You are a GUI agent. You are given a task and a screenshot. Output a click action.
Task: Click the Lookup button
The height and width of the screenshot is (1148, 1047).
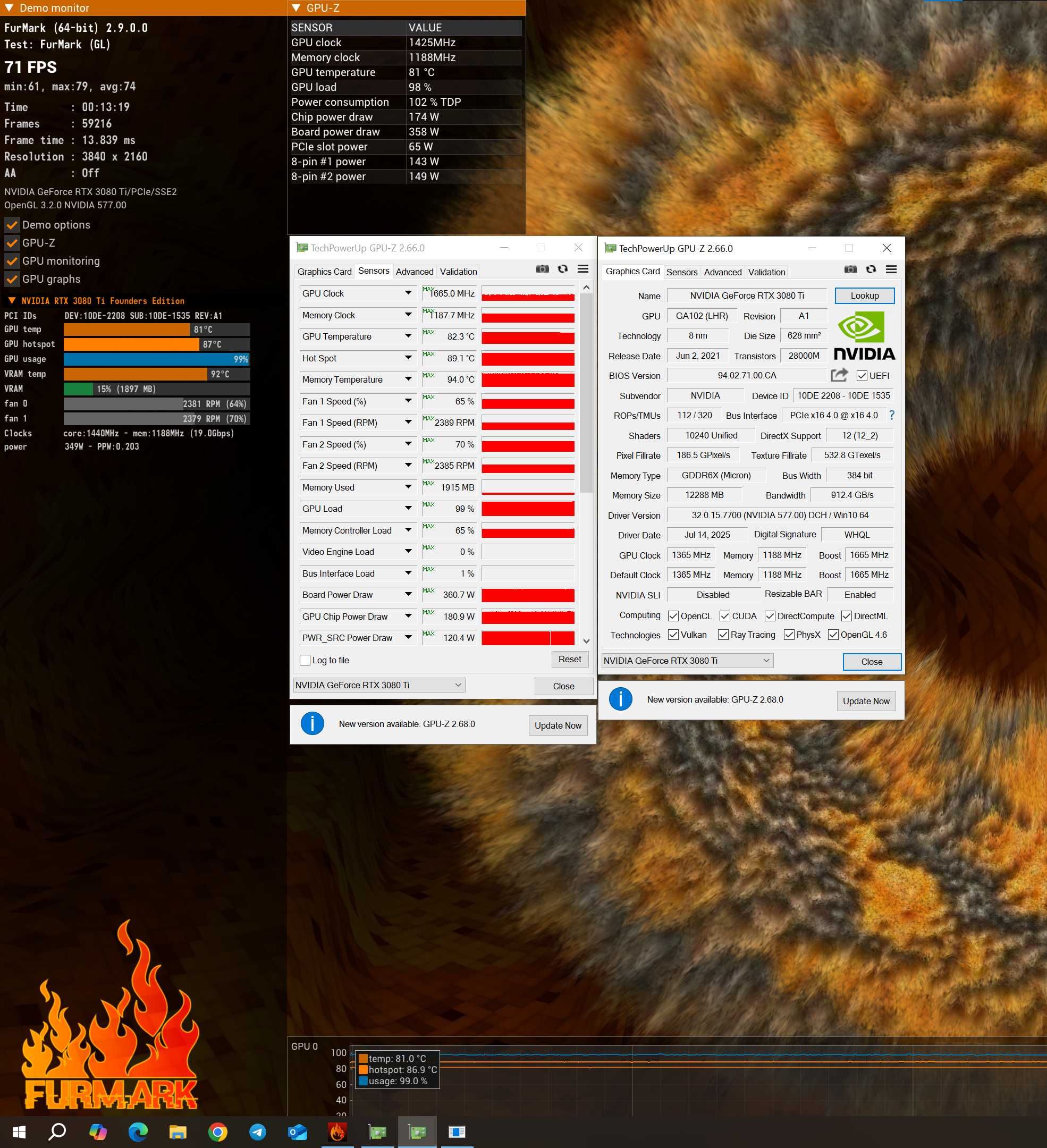[864, 296]
